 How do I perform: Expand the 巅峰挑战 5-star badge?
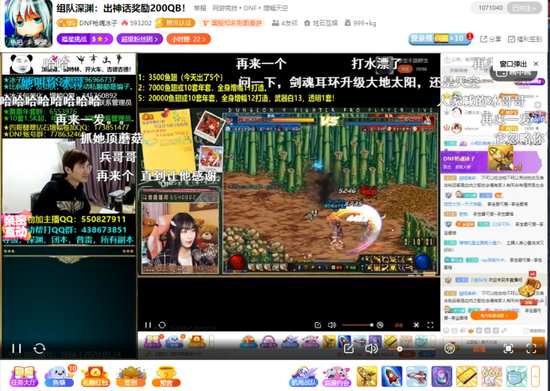(85, 39)
